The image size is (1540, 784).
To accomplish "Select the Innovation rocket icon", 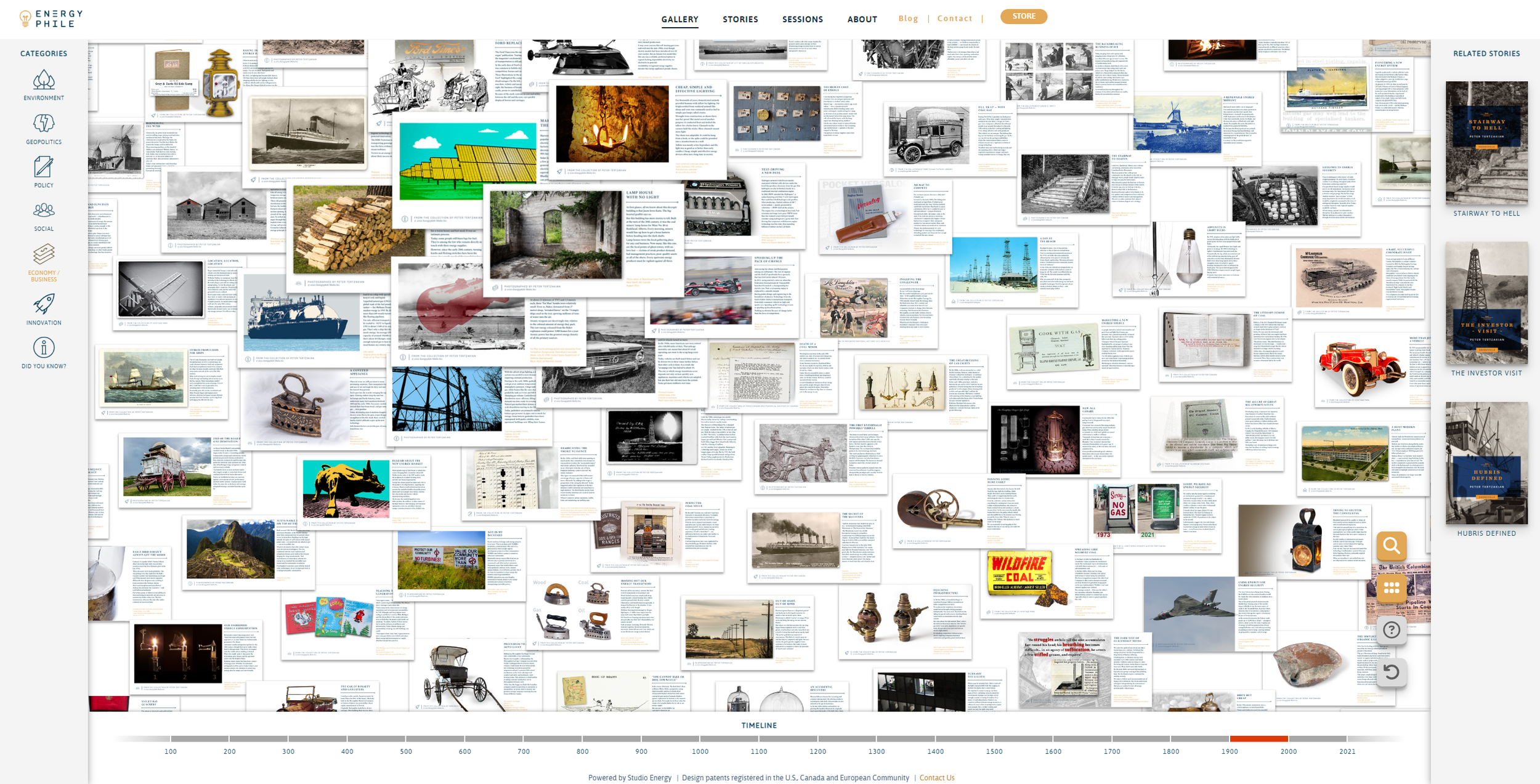I will pyautogui.click(x=43, y=304).
